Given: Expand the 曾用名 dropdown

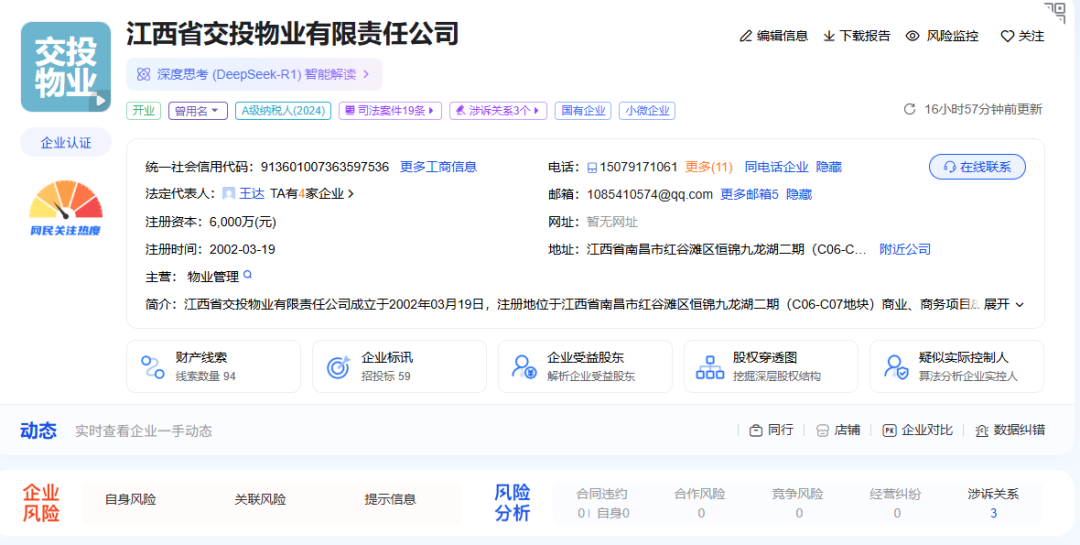Looking at the screenshot, I should [x=197, y=111].
